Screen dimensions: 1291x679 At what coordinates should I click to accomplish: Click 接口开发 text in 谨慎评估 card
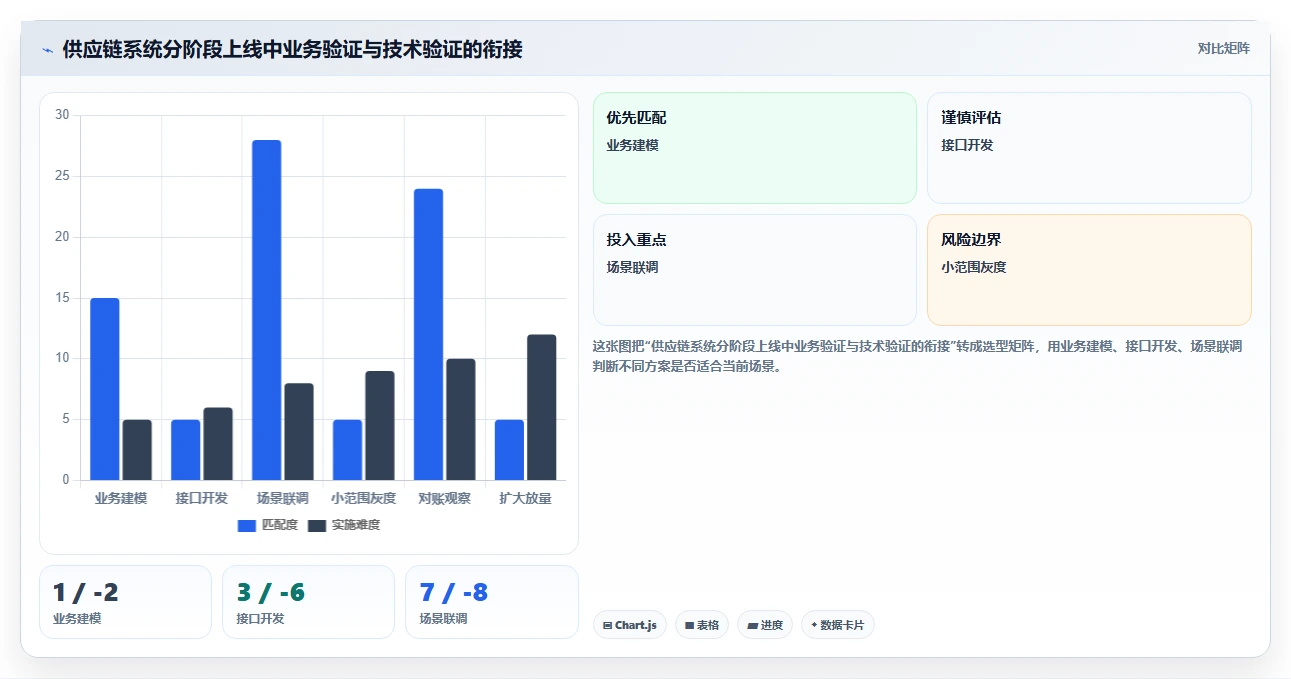click(x=968, y=146)
